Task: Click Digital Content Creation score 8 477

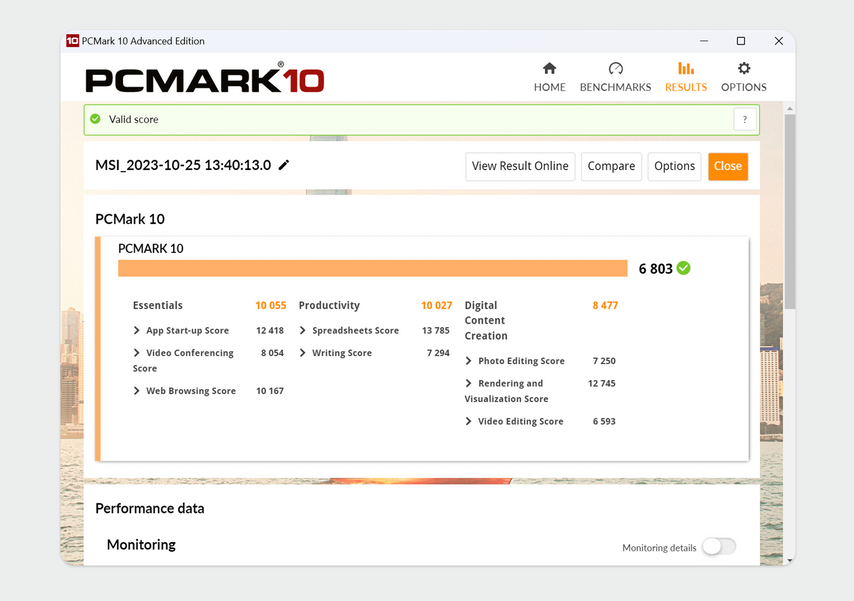Action: (605, 305)
